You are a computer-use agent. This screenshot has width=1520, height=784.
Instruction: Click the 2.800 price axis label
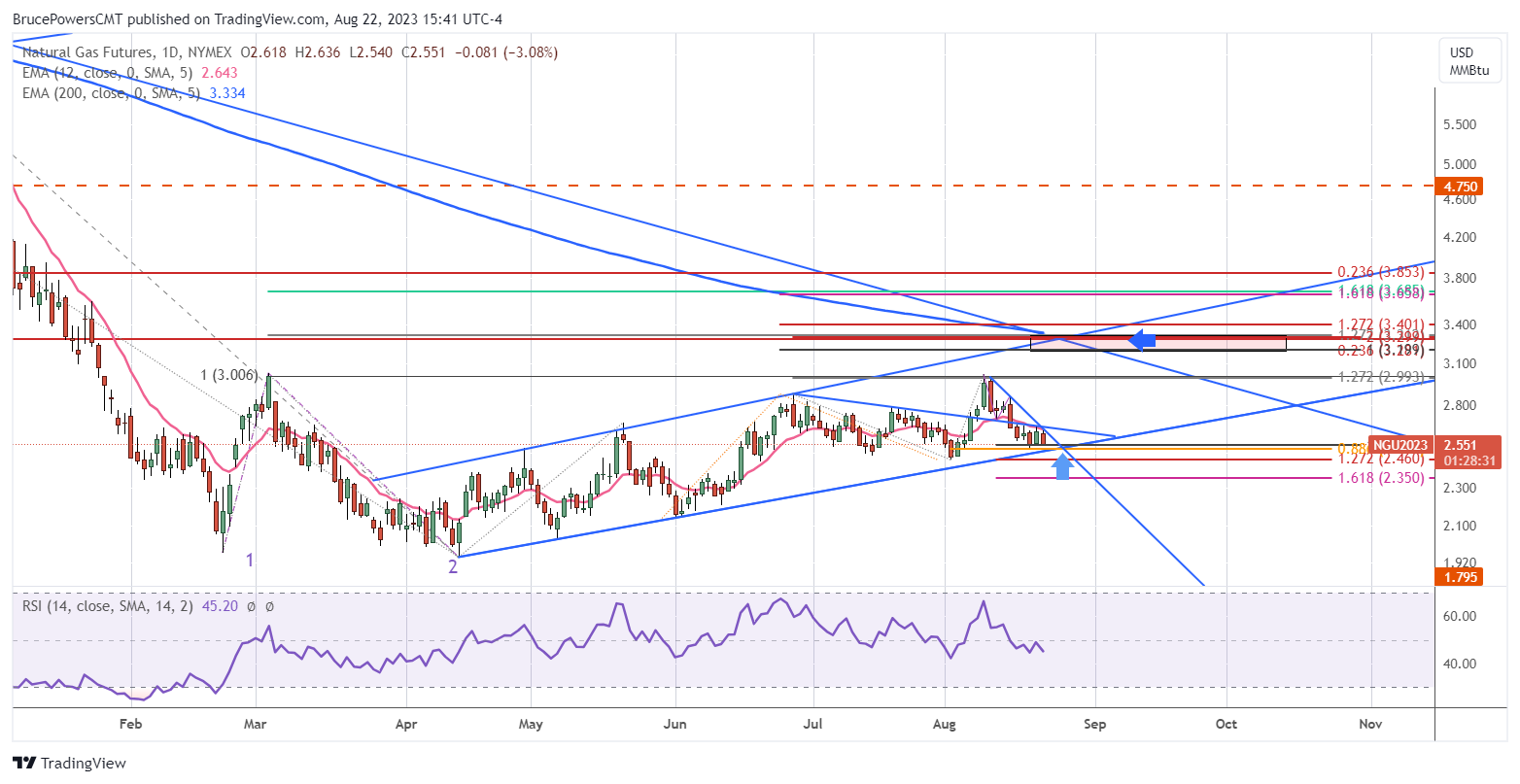[x=1460, y=405]
